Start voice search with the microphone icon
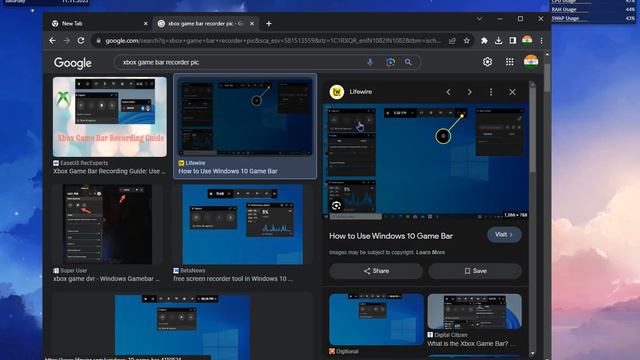Screen dimensions: 640x360 click(370, 62)
